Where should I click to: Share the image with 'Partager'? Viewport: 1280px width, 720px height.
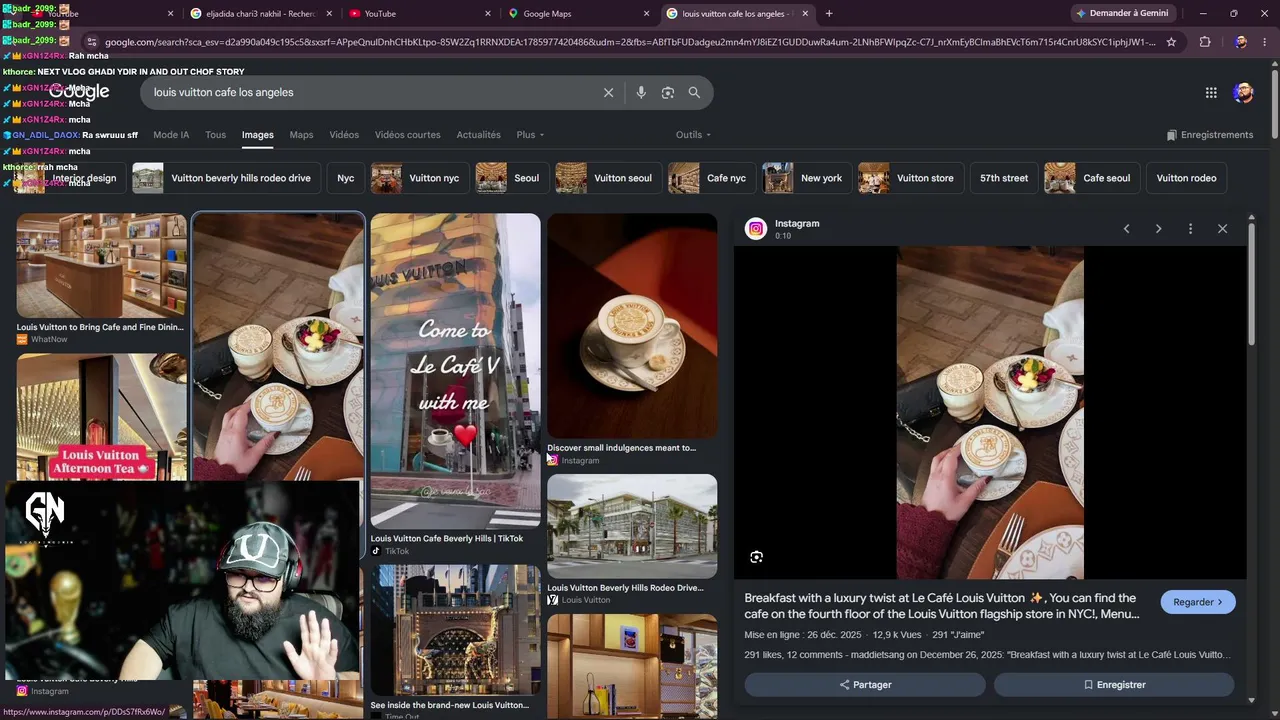[865, 685]
